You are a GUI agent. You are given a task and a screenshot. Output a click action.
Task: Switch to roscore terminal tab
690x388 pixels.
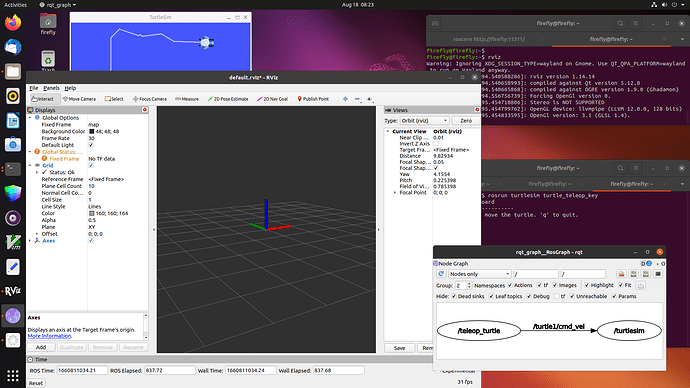pyautogui.click(x=488, y=39)
